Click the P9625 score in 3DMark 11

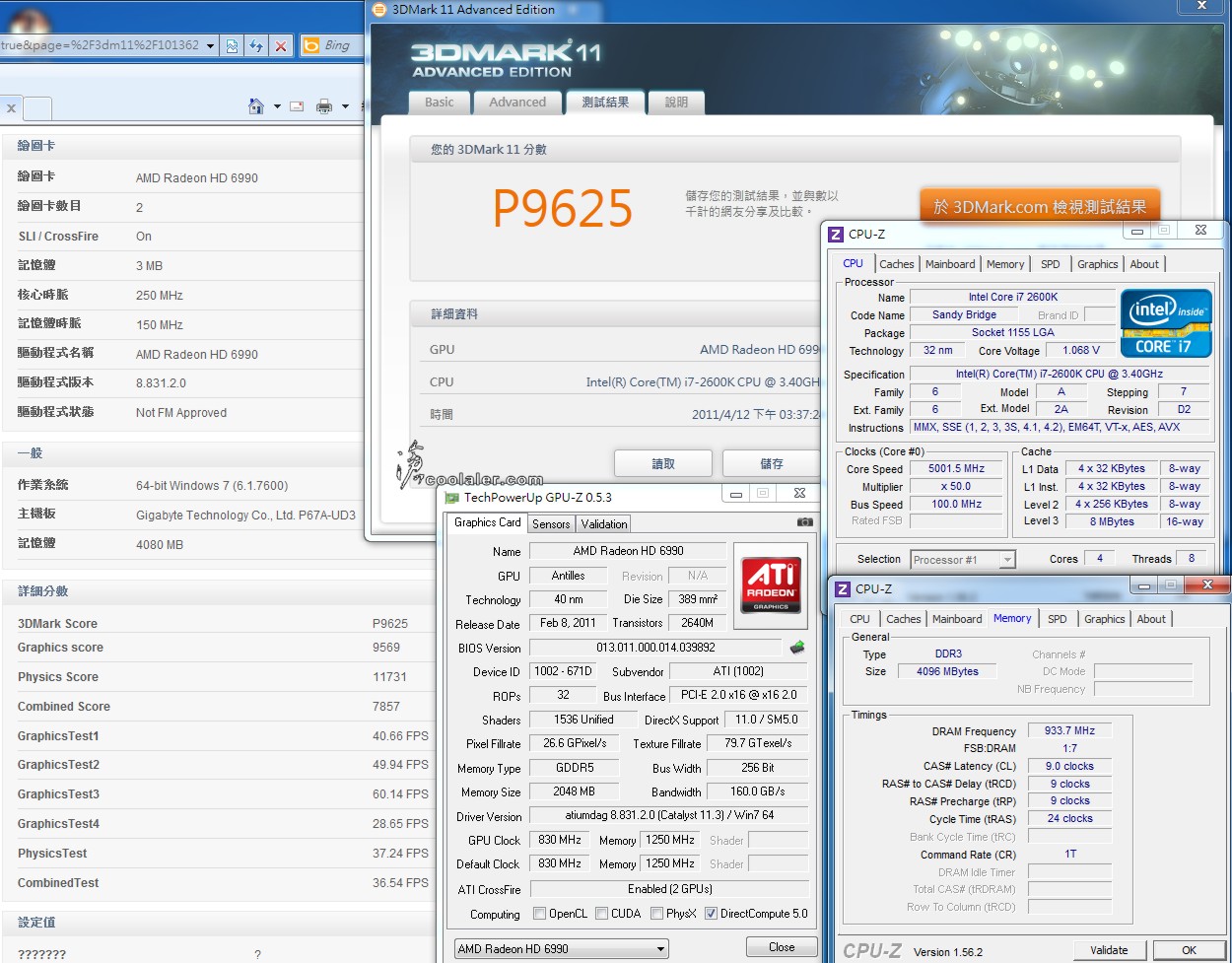563,208
